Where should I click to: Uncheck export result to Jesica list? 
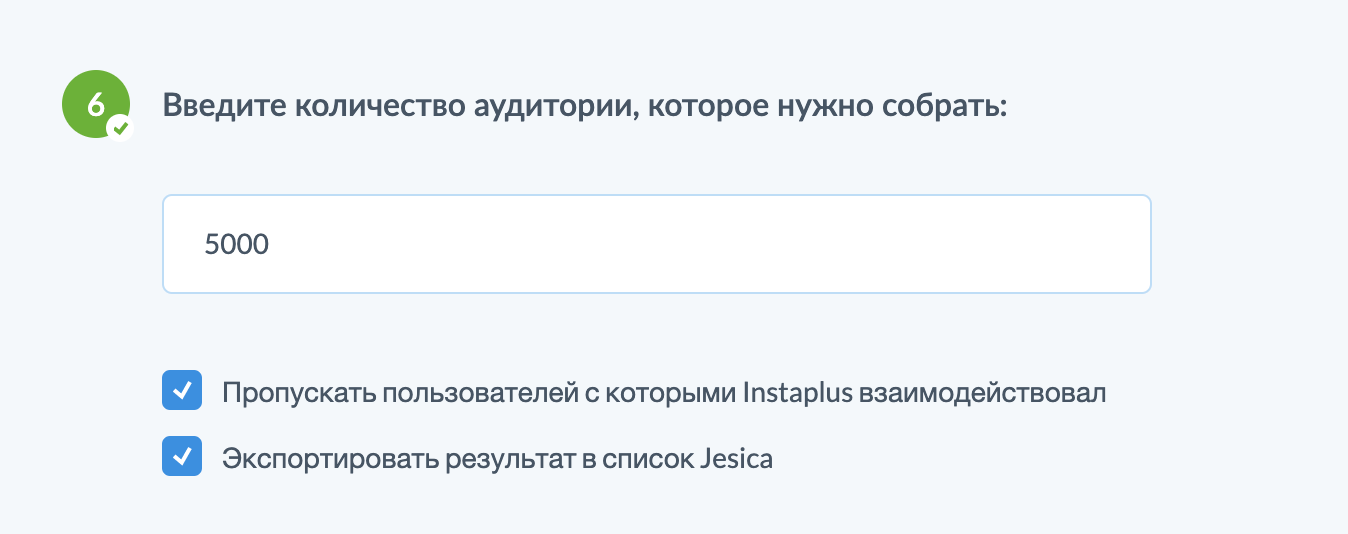coord(182,457)
